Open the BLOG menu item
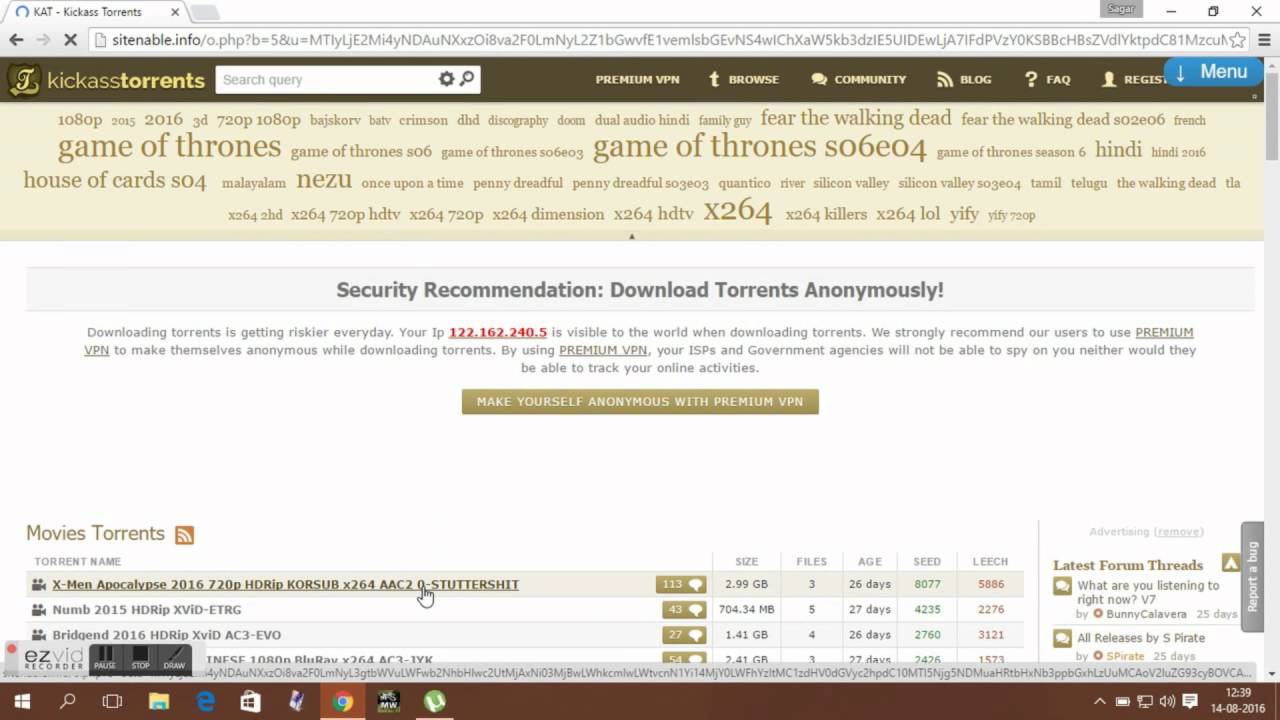This screenshot has height=720, width=1280. point(964,79)
